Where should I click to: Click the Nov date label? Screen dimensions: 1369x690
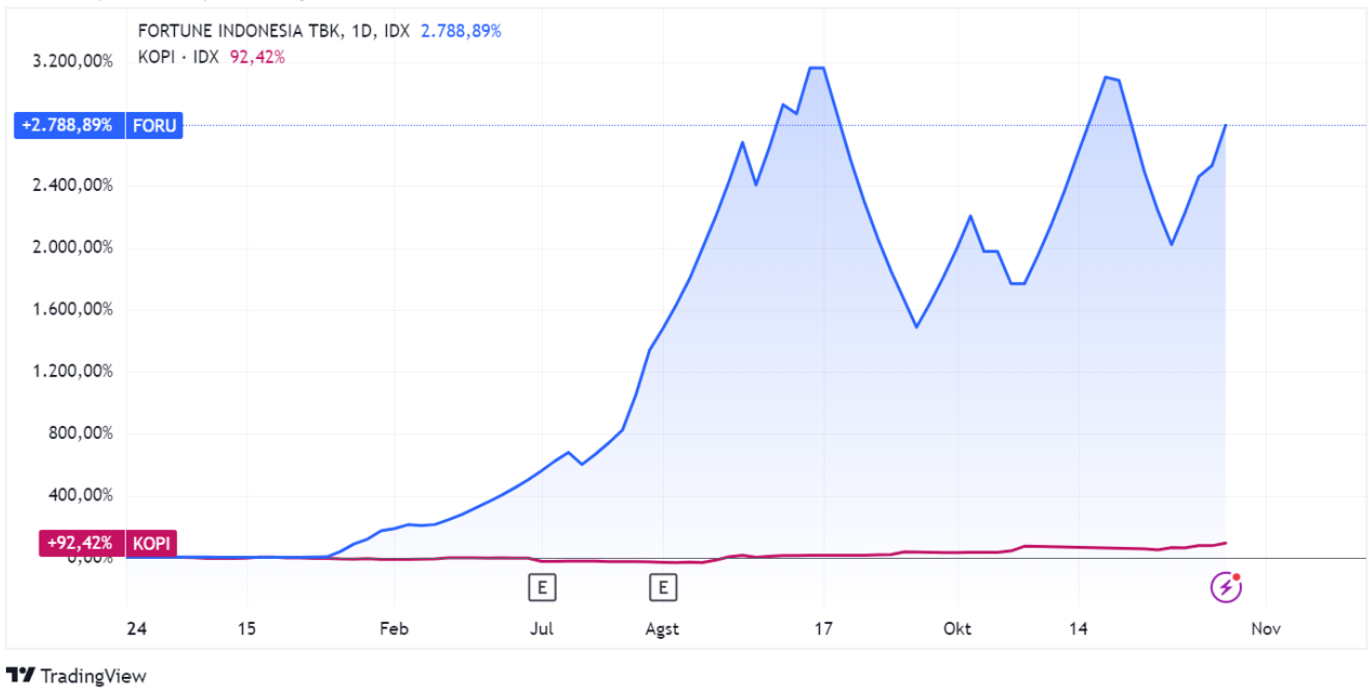tap(1266, 629)
